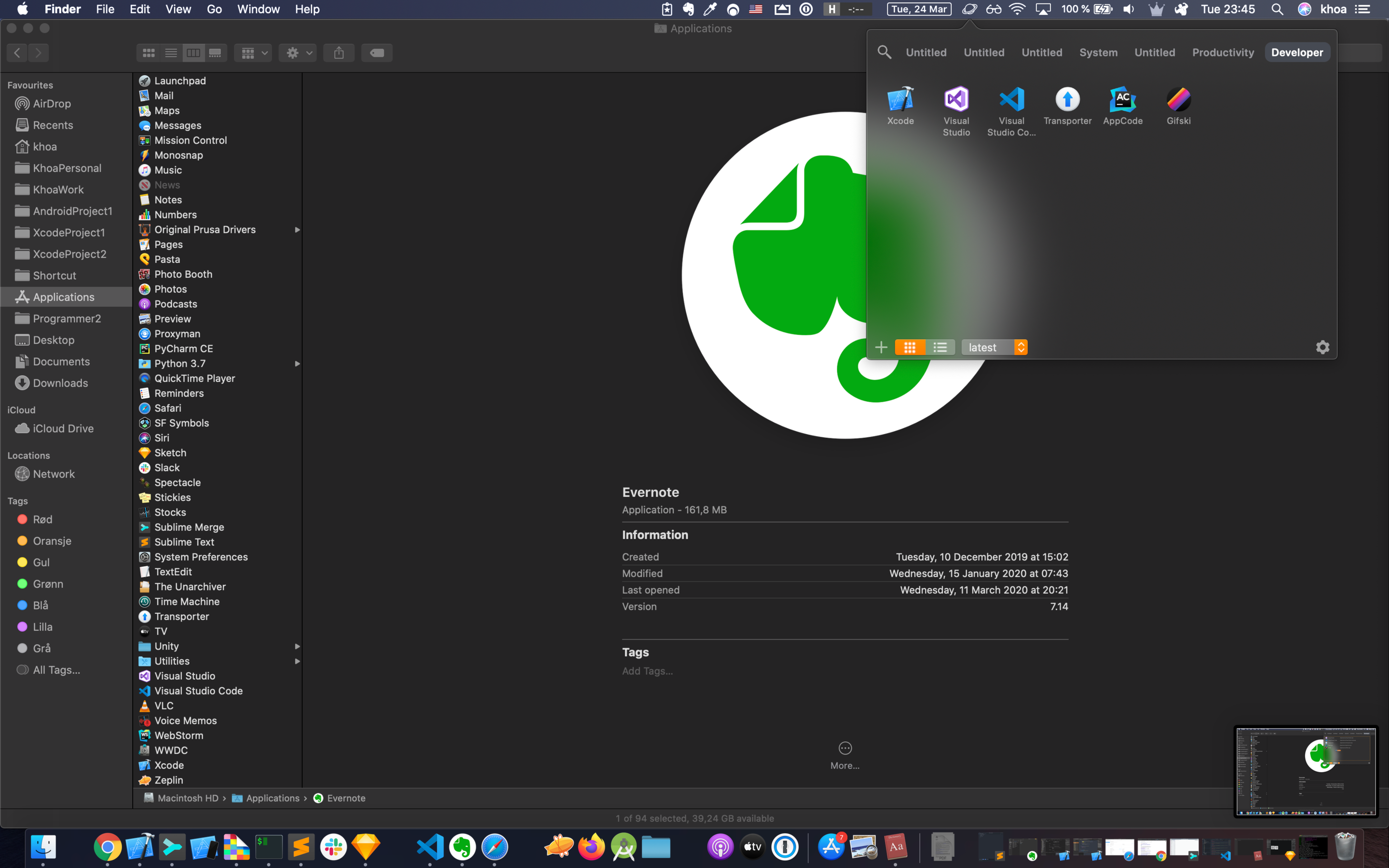Open Downloads in the Finder sidebar
The height and width of the screenshot is (868, 1389).
(66, 383)
